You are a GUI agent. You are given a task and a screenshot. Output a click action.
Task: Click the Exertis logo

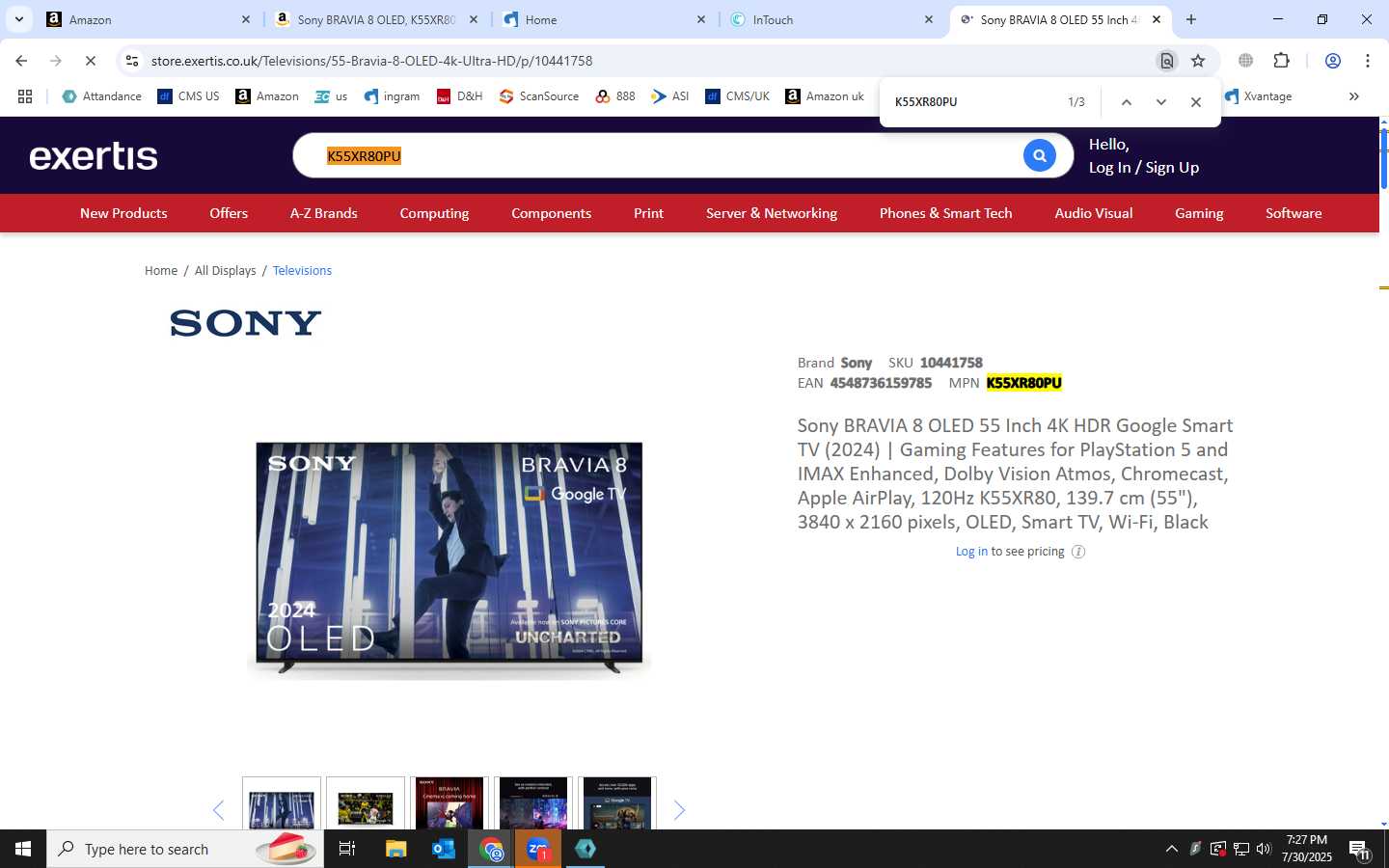[94, 156]
